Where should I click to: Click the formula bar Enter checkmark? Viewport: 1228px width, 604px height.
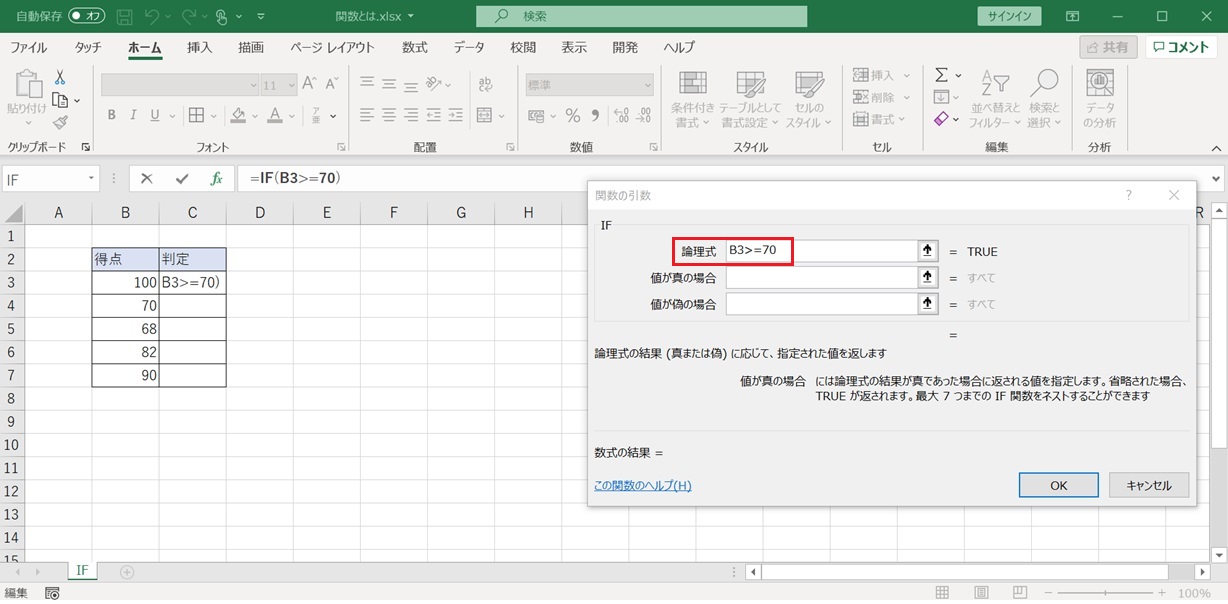(x=181, y=179)
